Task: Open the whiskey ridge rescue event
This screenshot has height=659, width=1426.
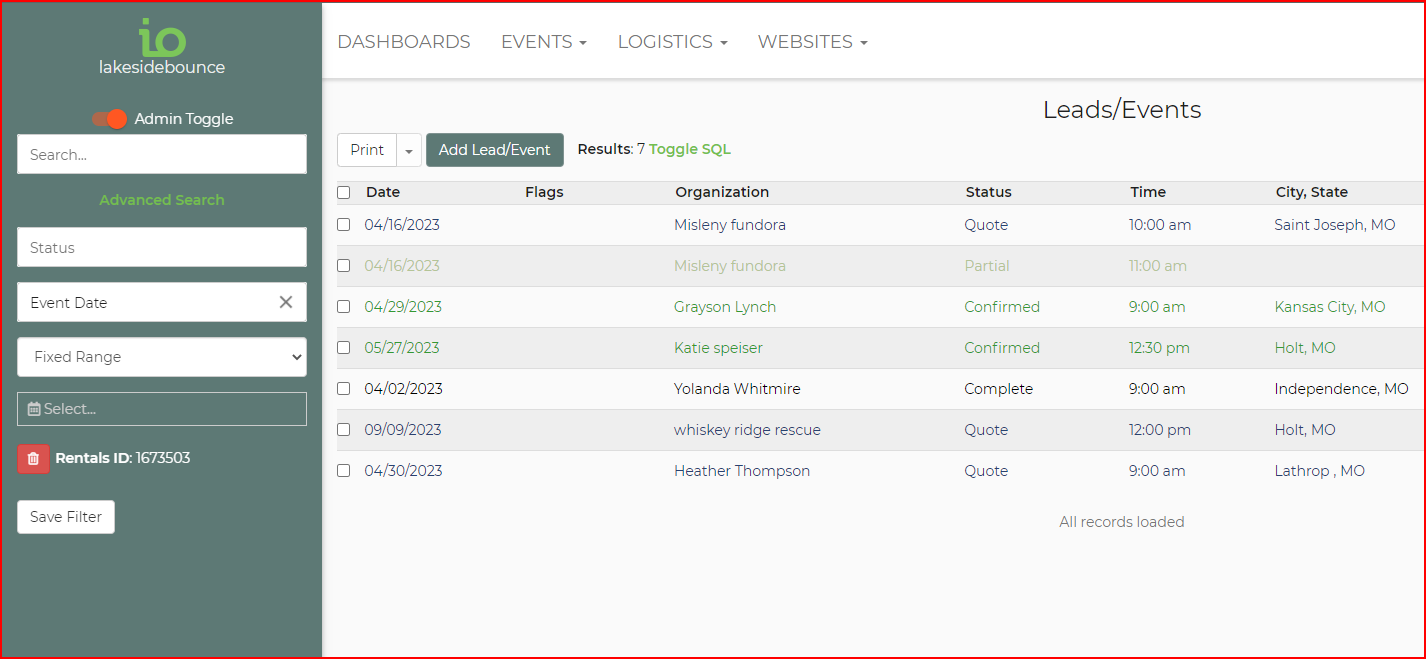Action: coord(747,430)
